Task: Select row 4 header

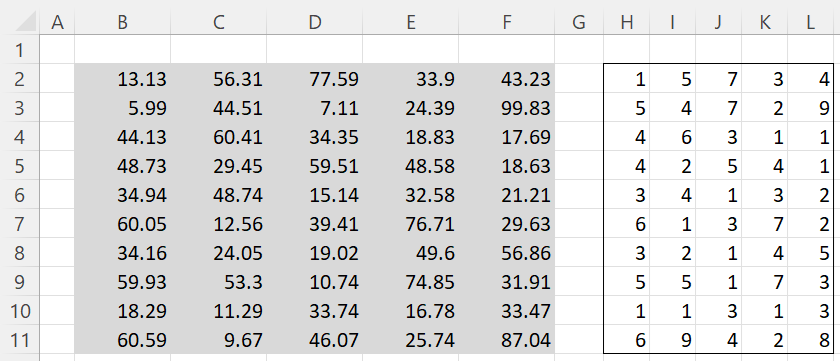Action: [20, 137]
